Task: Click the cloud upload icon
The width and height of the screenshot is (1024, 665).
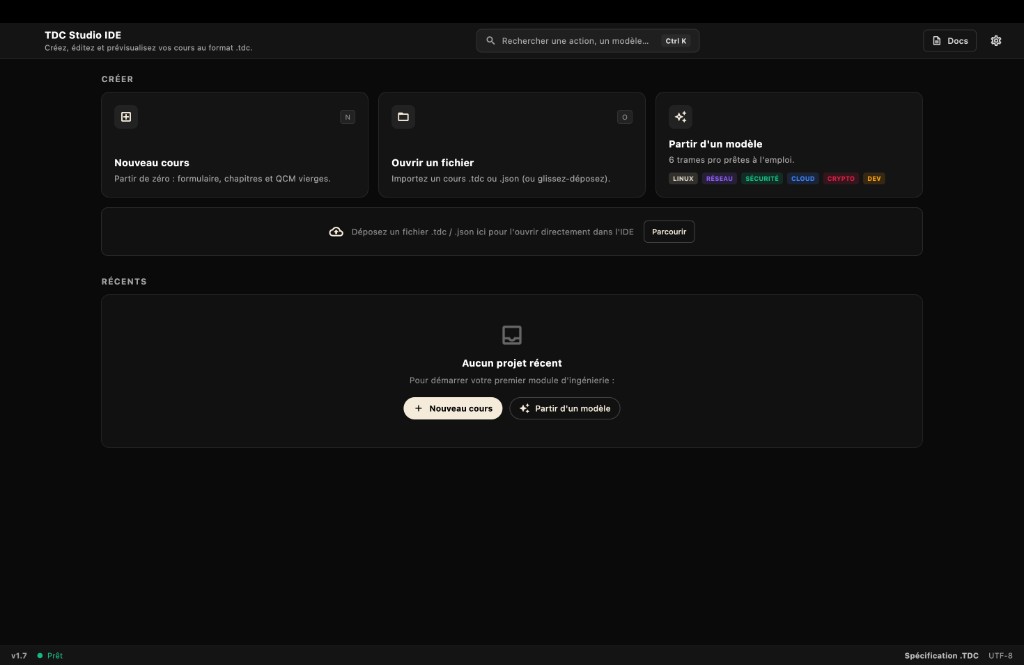Action: click(336, 232)
